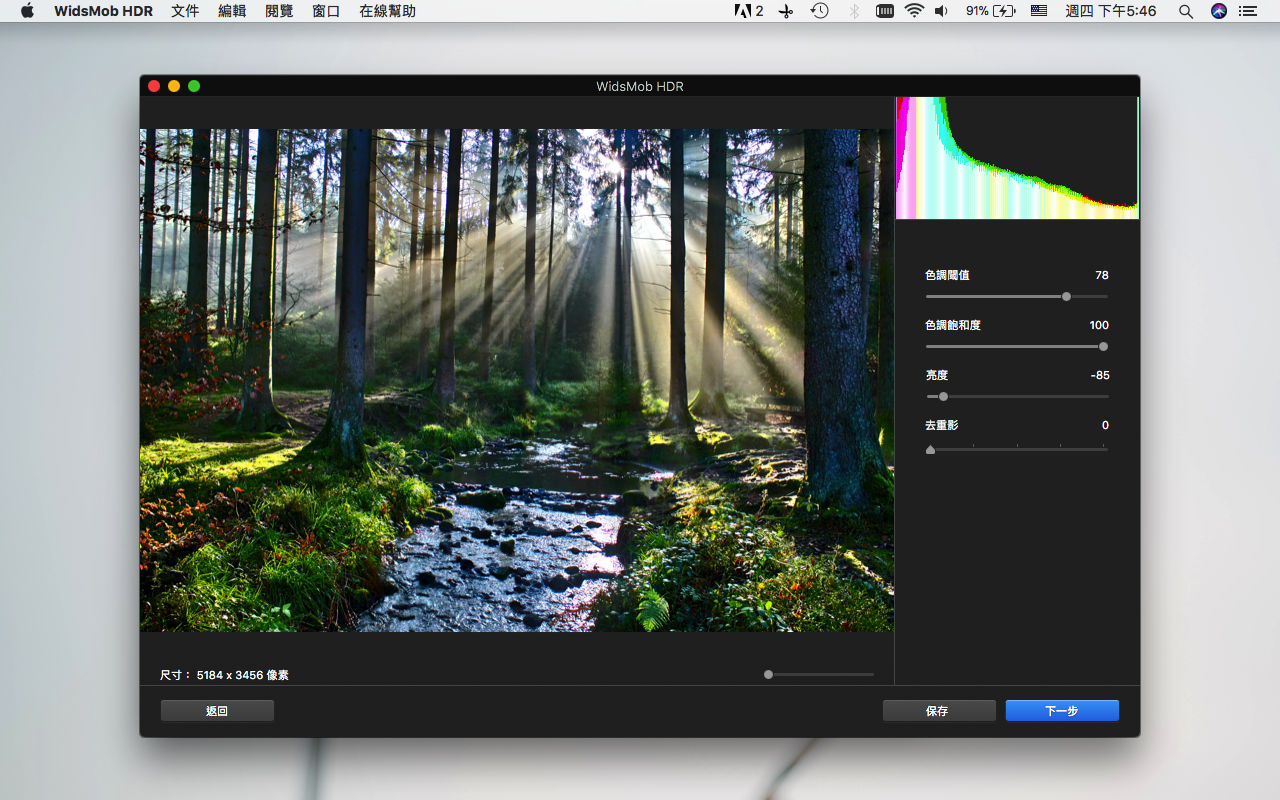
Task: Click the keyboard-like icon left of Wi-Fi
Action: point(884,11)
